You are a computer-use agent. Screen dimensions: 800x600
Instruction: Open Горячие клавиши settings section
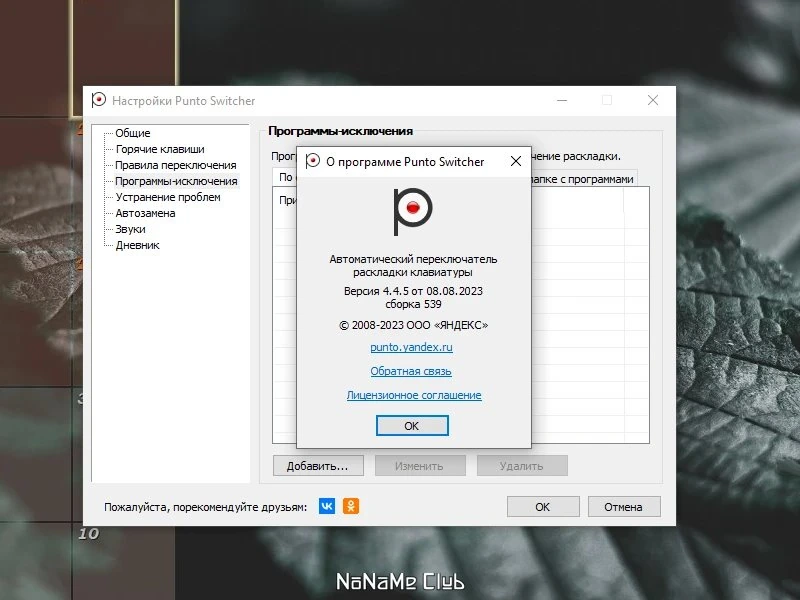click(x=160, y=149)
